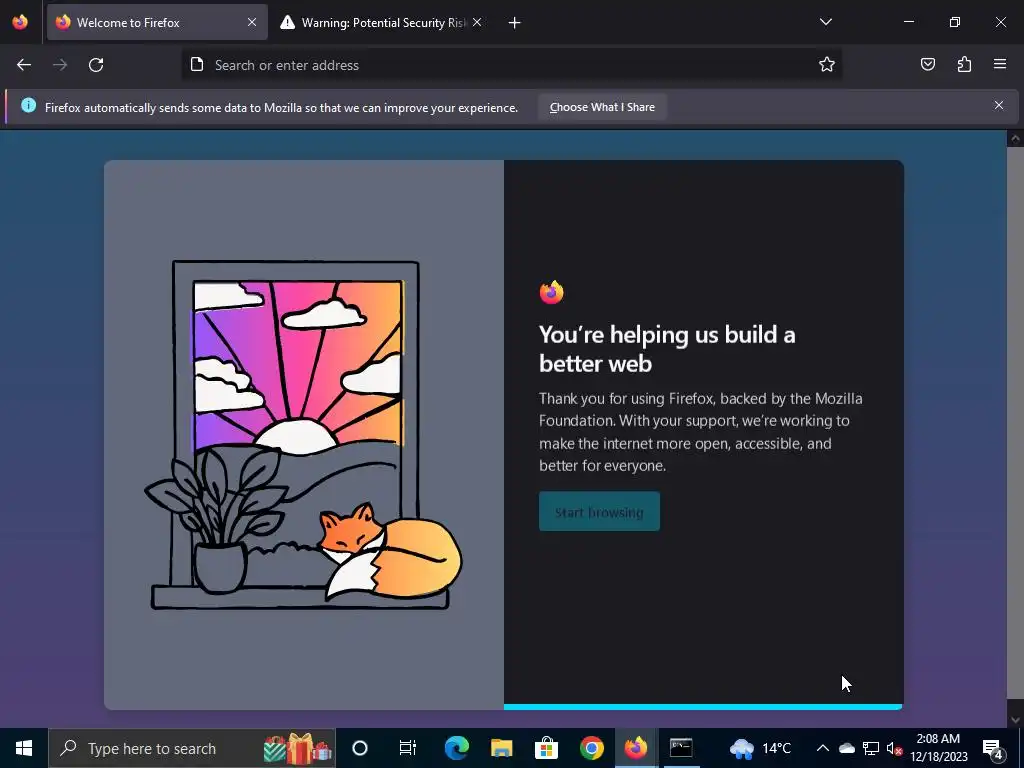Focus the Search or enter address field
Image resolution: width=1024 pixels, height=768 pixels.
tap(511, 65)
